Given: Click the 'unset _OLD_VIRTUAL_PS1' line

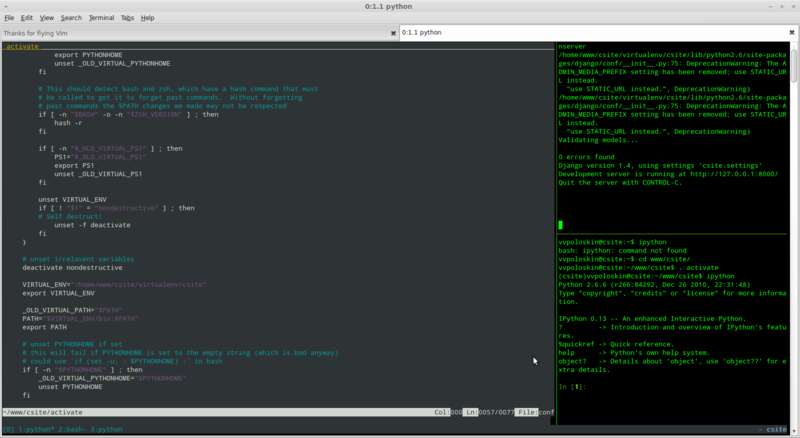Looking at the screenshot, I should click(x=98, y=174).
